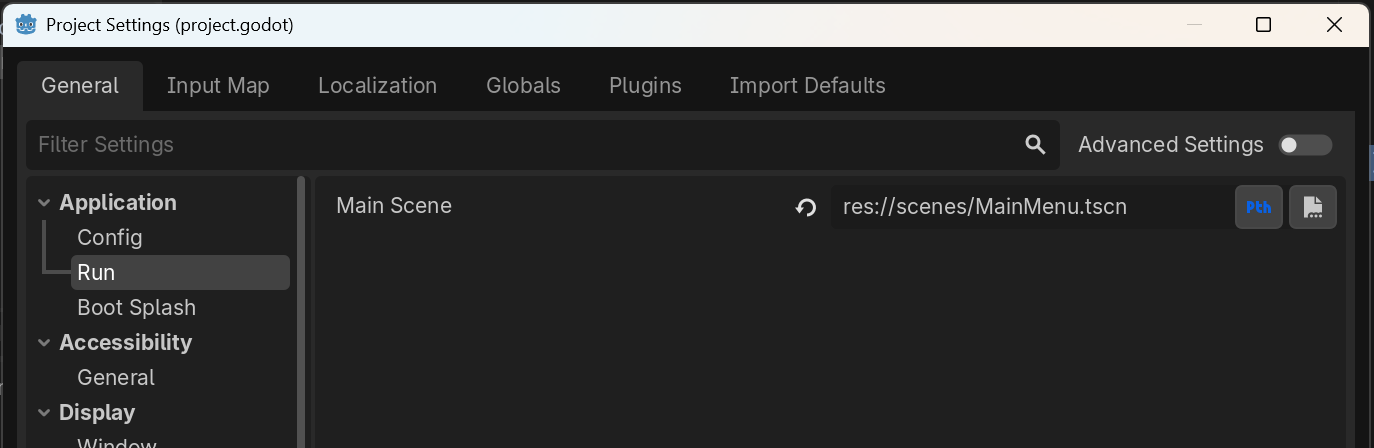Collapse the Display category chevron
This screenshot has height=448, width=1374.
43,413
